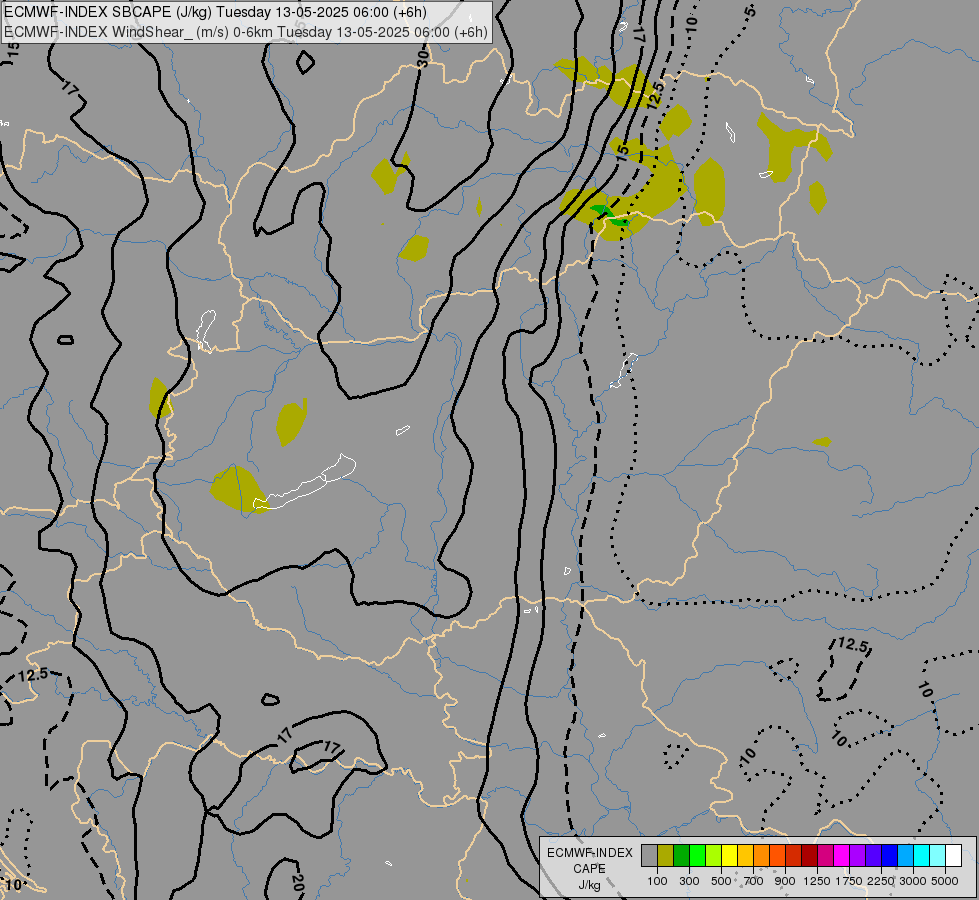Click the '2250' legend value

[881, 881]
